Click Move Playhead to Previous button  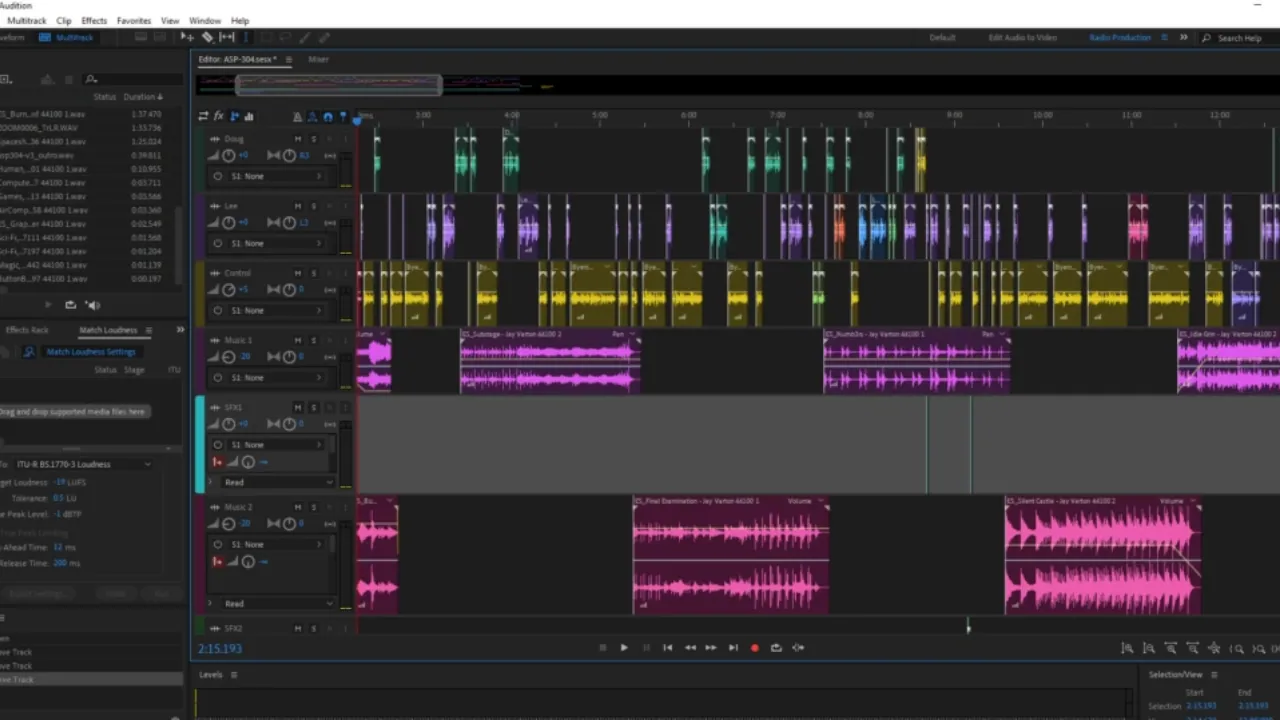[668, 648]
